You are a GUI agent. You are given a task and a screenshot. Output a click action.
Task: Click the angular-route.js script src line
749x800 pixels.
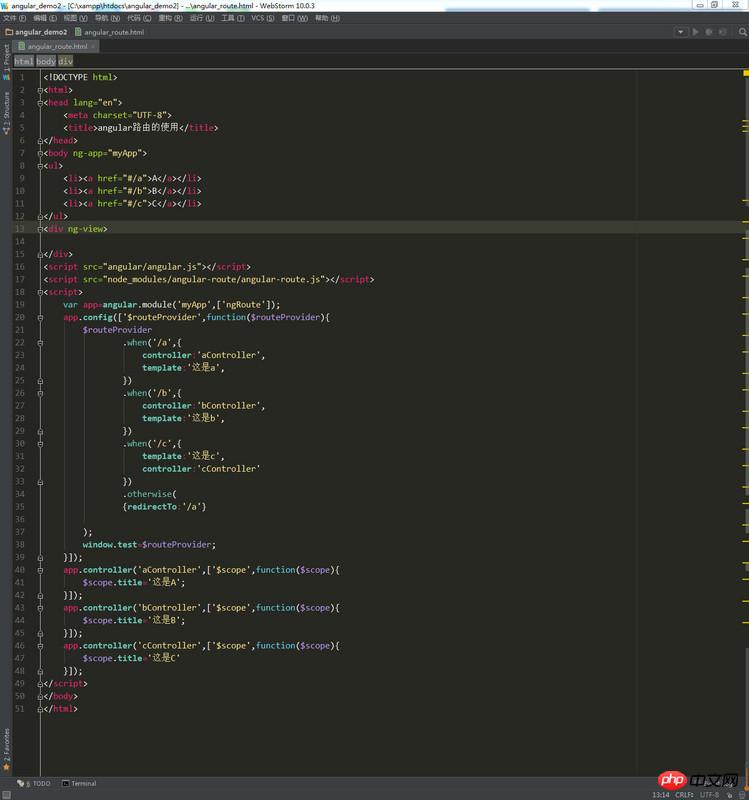209,280
